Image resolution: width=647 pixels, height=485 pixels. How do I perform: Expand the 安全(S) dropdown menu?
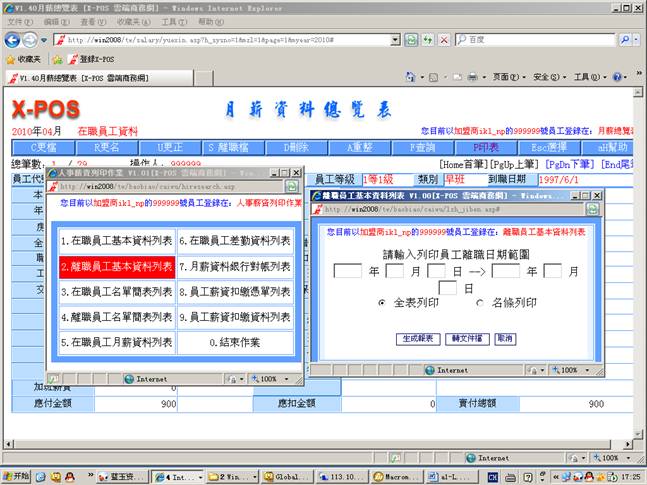click(549, 77)
